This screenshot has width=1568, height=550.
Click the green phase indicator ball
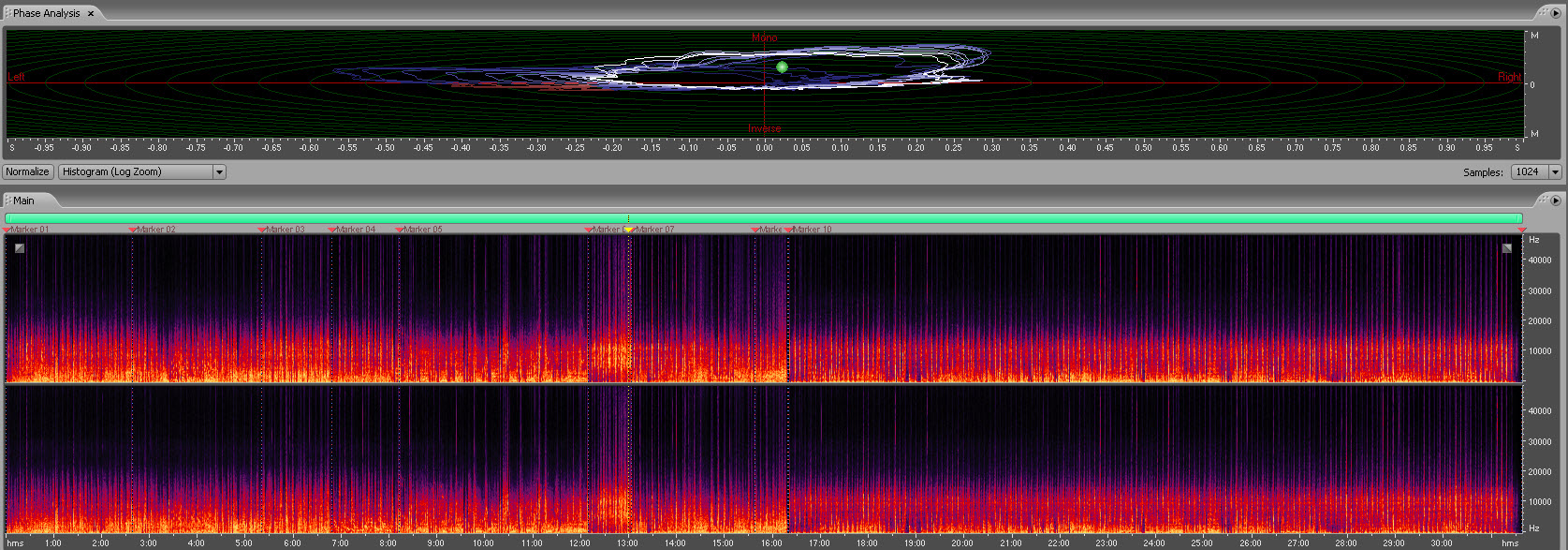(x=782, y=67)
